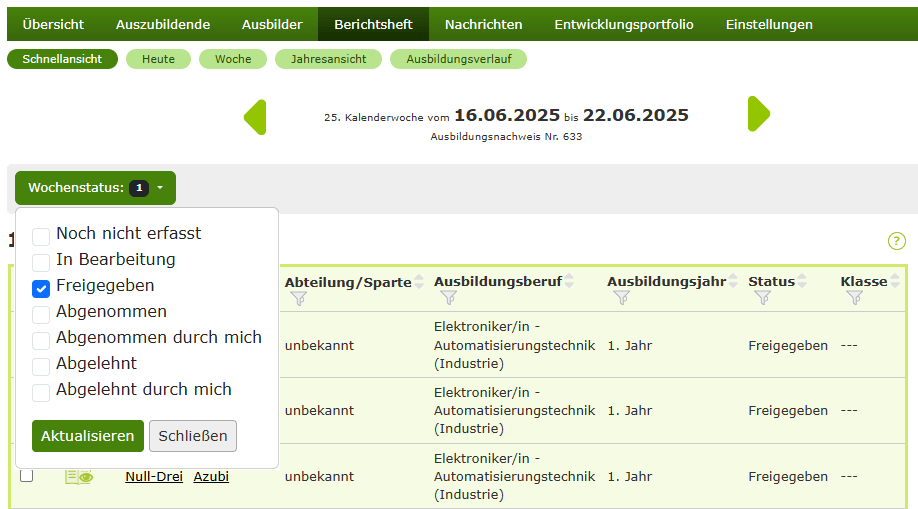
Task: Open report book icon for Null-Drei Azubi
Action: (x=79, y=477)
